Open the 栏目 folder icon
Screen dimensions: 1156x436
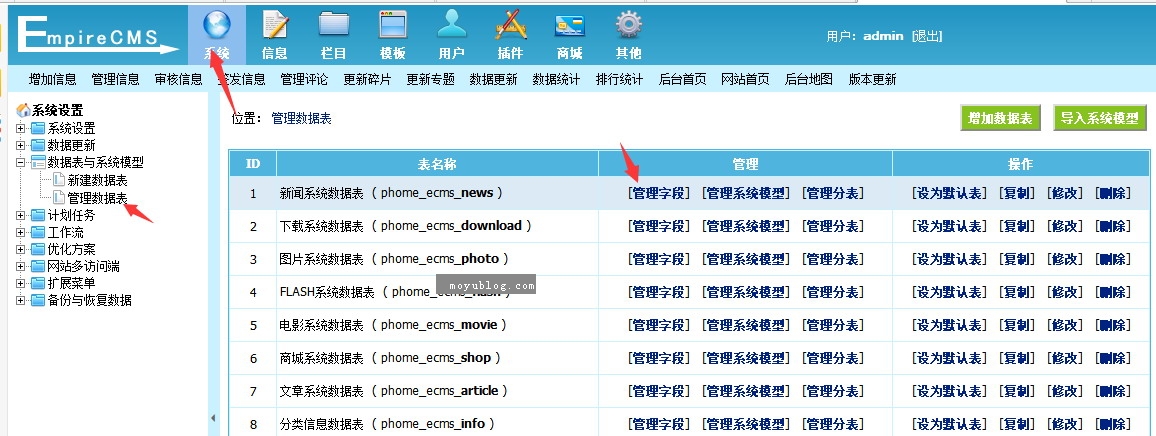[x=334, y=25]
